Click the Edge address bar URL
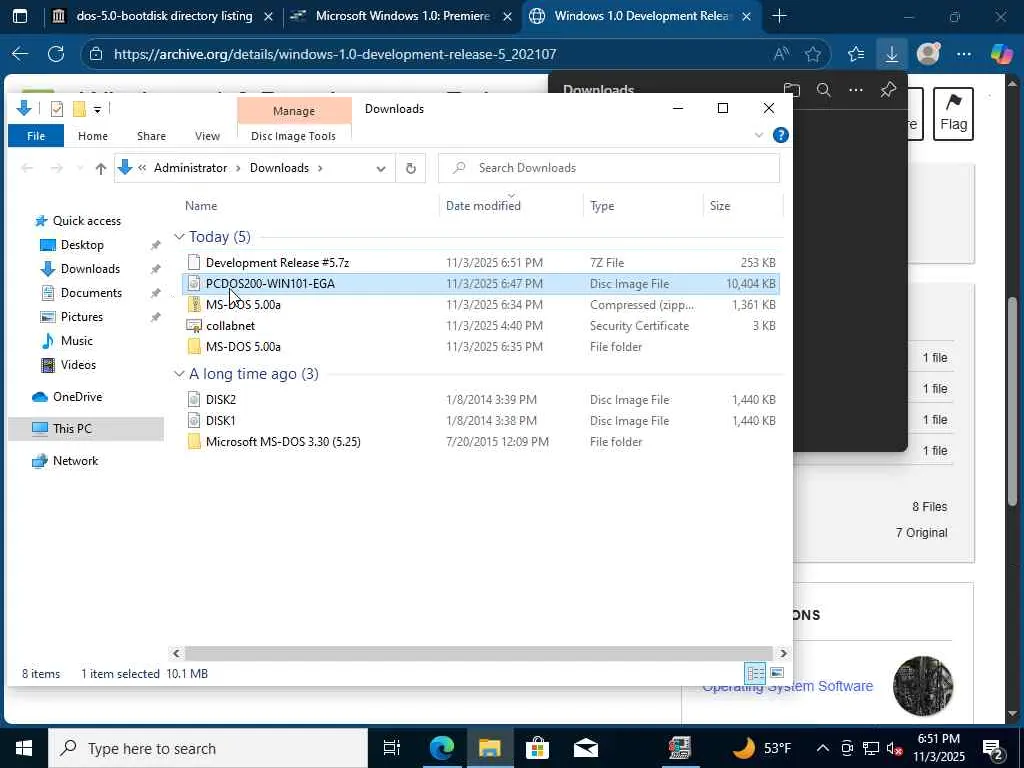The width and height of the screenshot is (1024, 768). pyautogui.click(x=335, y=54)
